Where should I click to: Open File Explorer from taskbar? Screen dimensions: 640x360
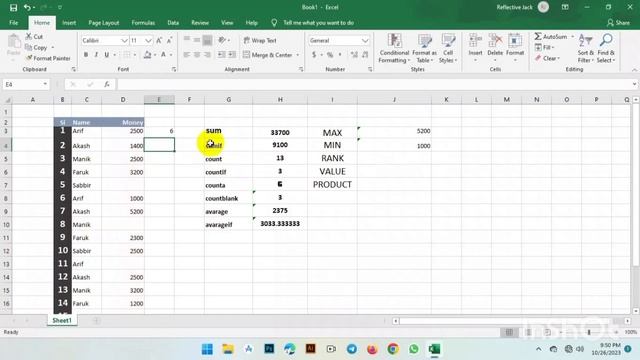click(228, 349)
